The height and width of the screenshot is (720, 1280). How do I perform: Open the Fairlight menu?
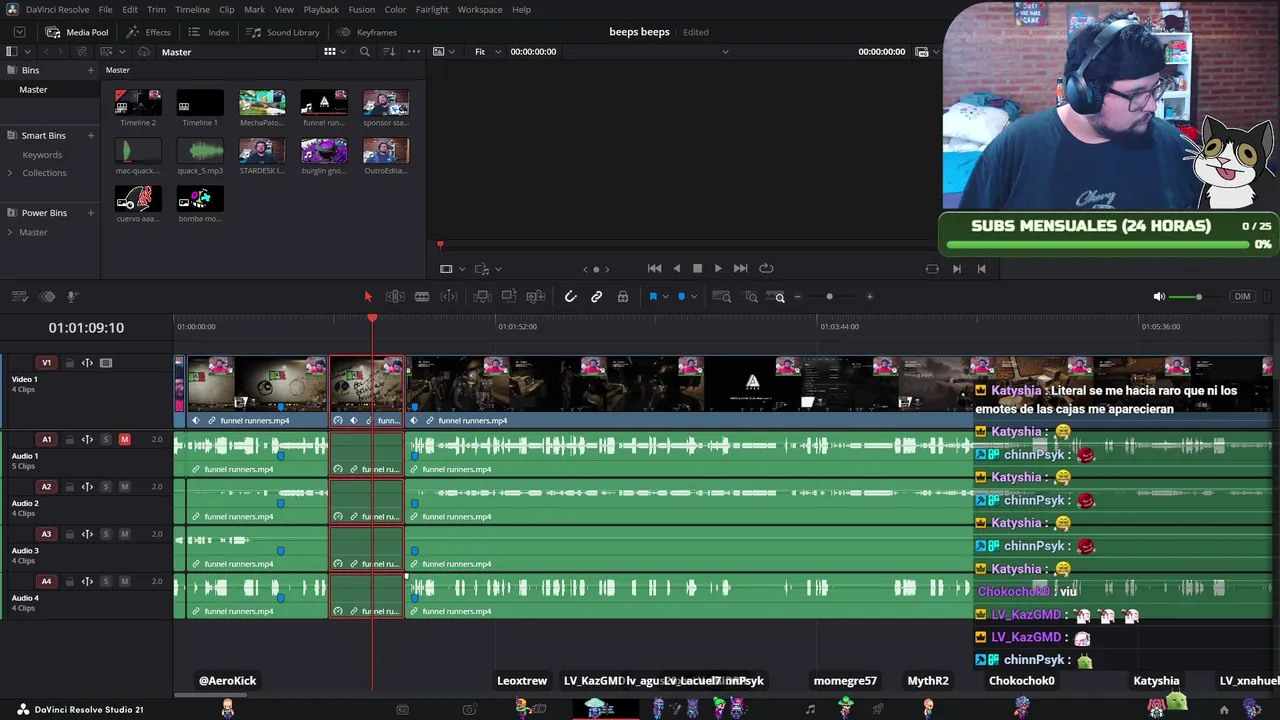click(x=432, y=9)
